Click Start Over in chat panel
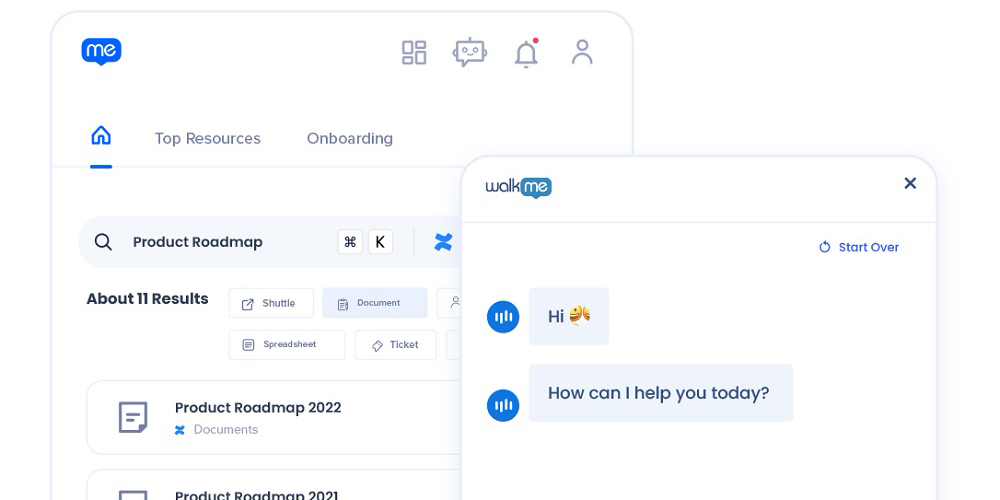 (859, 247)
